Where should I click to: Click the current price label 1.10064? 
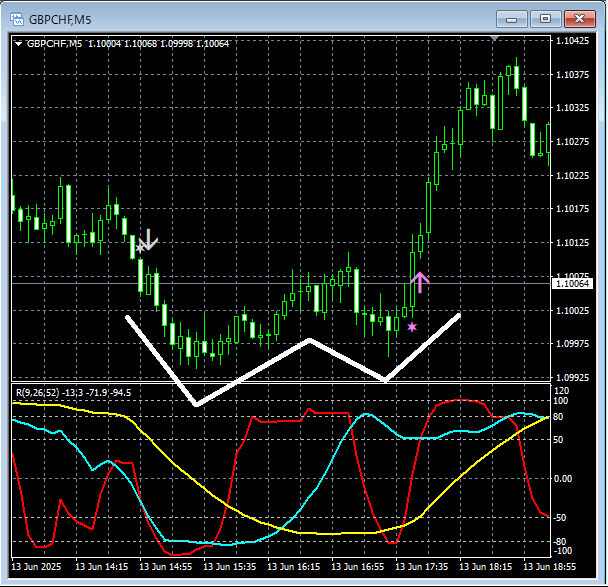(x=572, y=284)
